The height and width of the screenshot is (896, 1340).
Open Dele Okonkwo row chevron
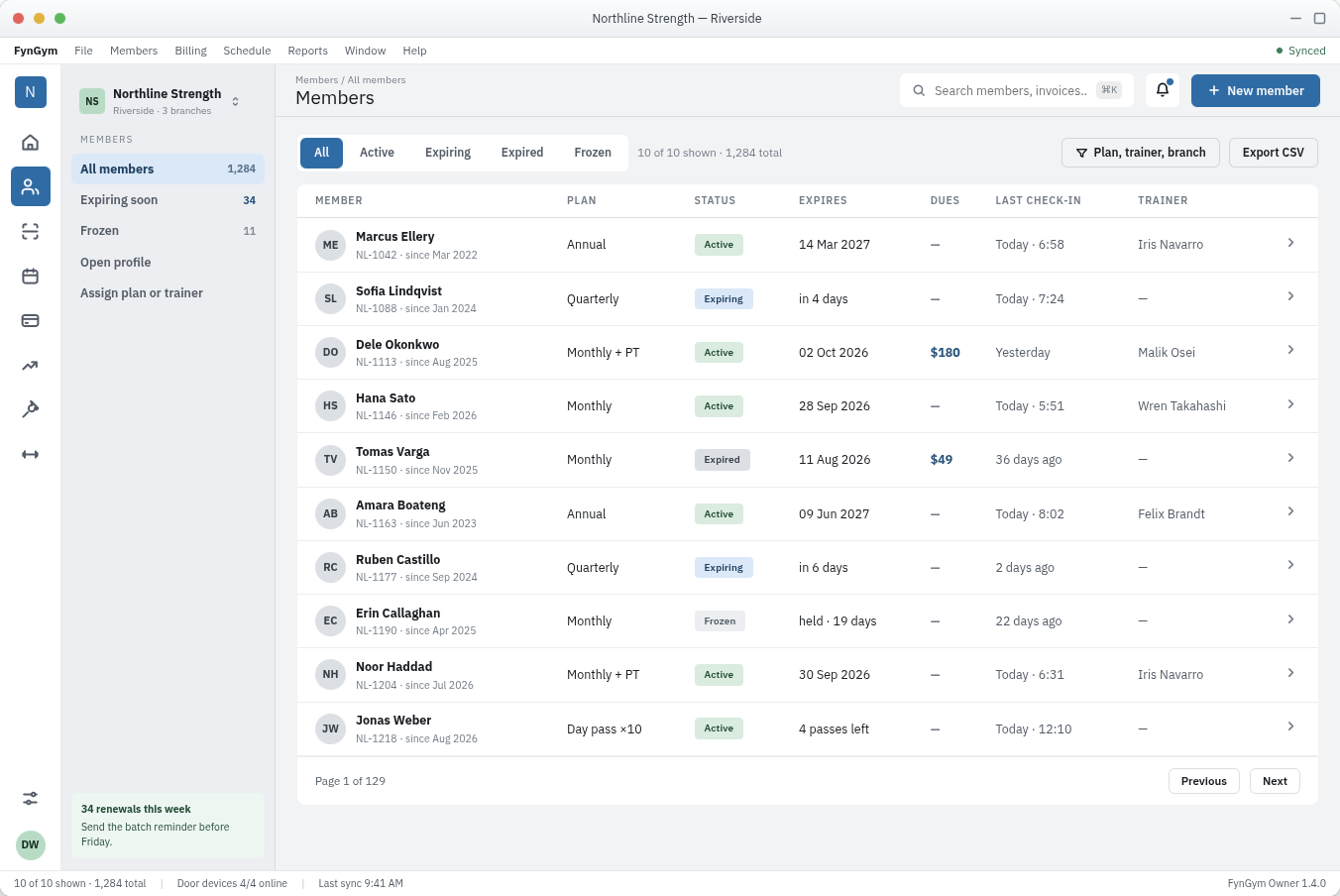point(1290,350)
